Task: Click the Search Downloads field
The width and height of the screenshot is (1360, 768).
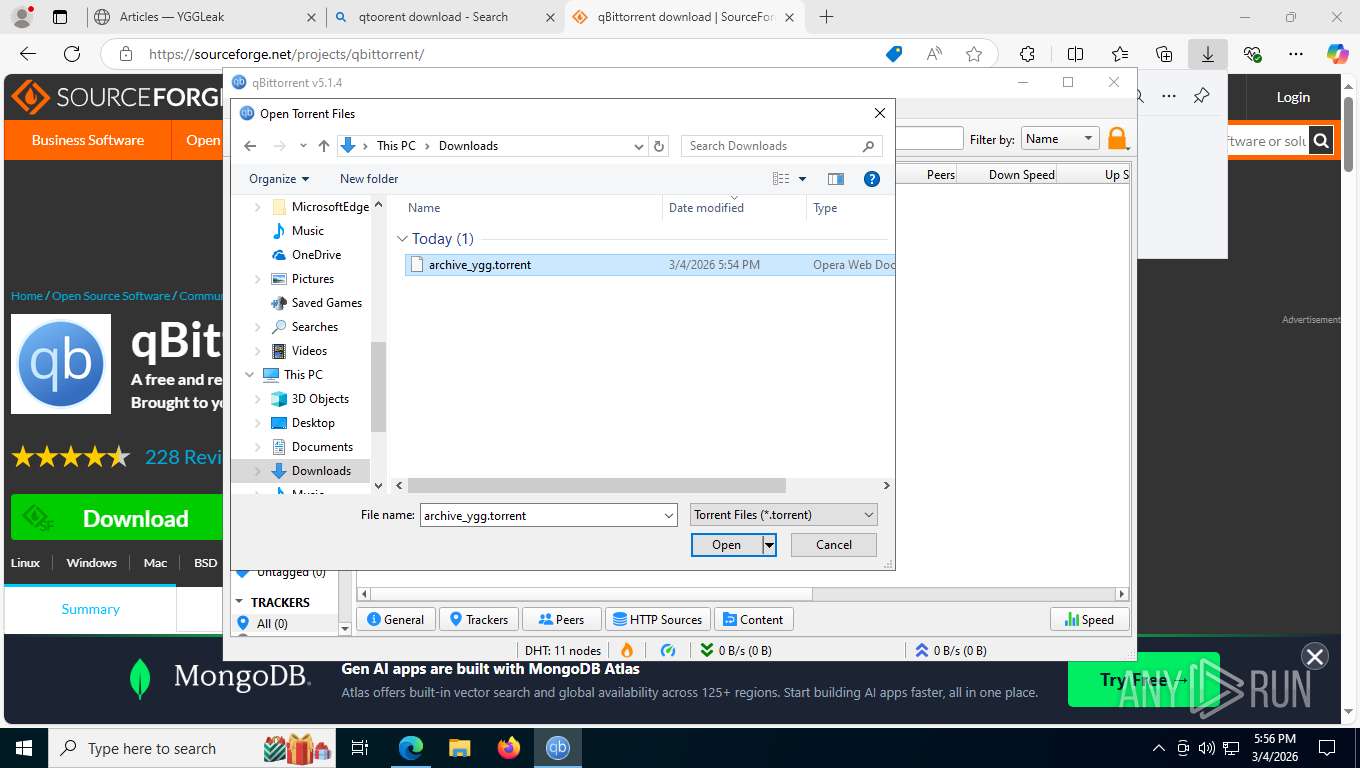Action: click(781, 146)
